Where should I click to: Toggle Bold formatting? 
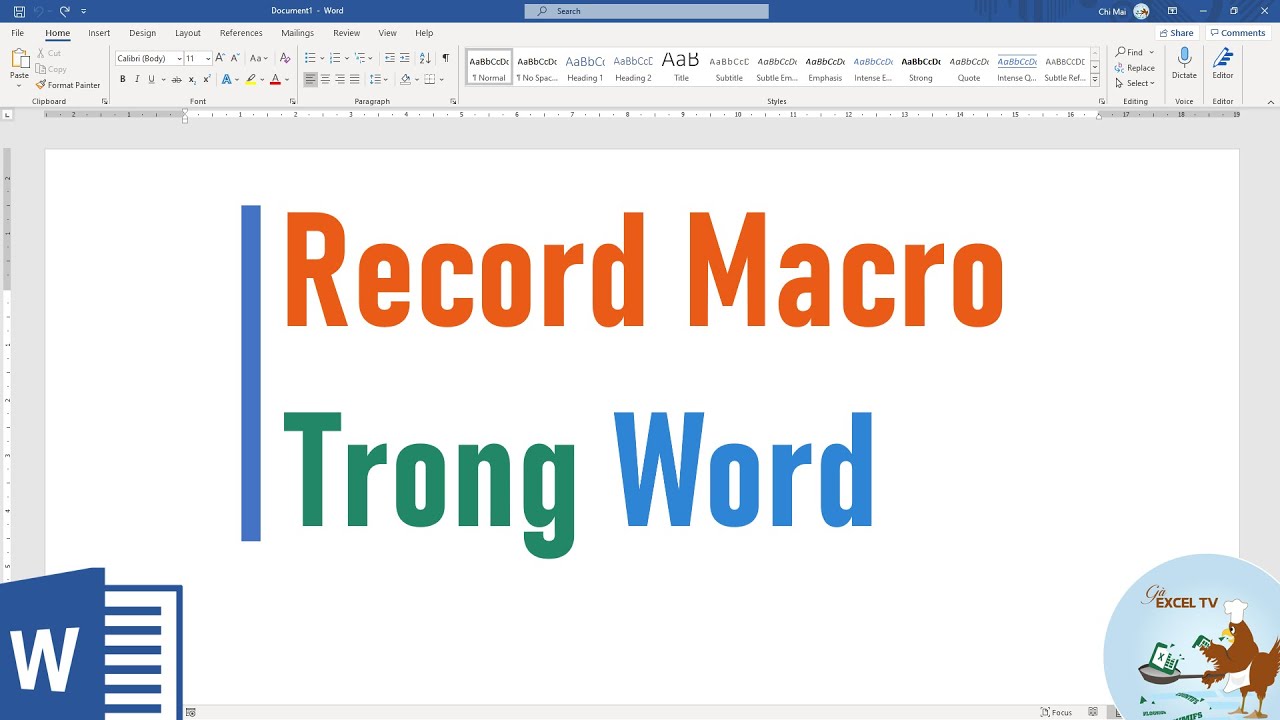click(122, 79)
